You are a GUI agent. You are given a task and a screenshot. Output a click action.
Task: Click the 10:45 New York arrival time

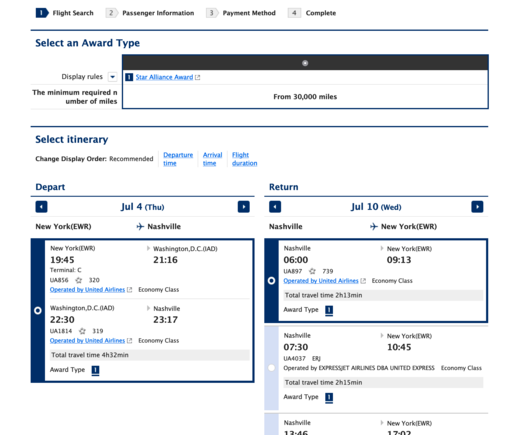(399, 347)
